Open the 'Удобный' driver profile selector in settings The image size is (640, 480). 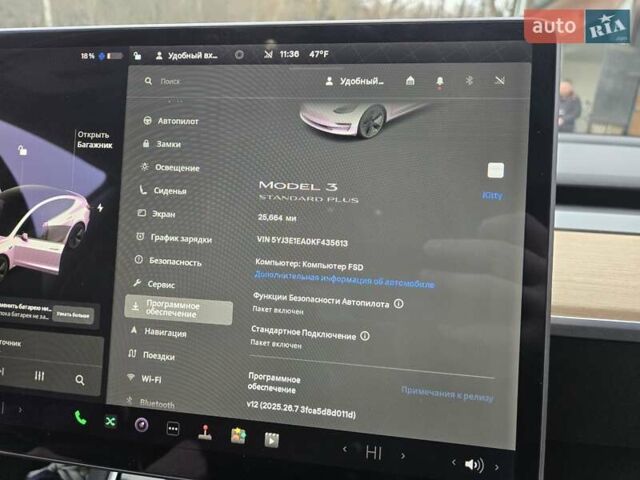356,81
